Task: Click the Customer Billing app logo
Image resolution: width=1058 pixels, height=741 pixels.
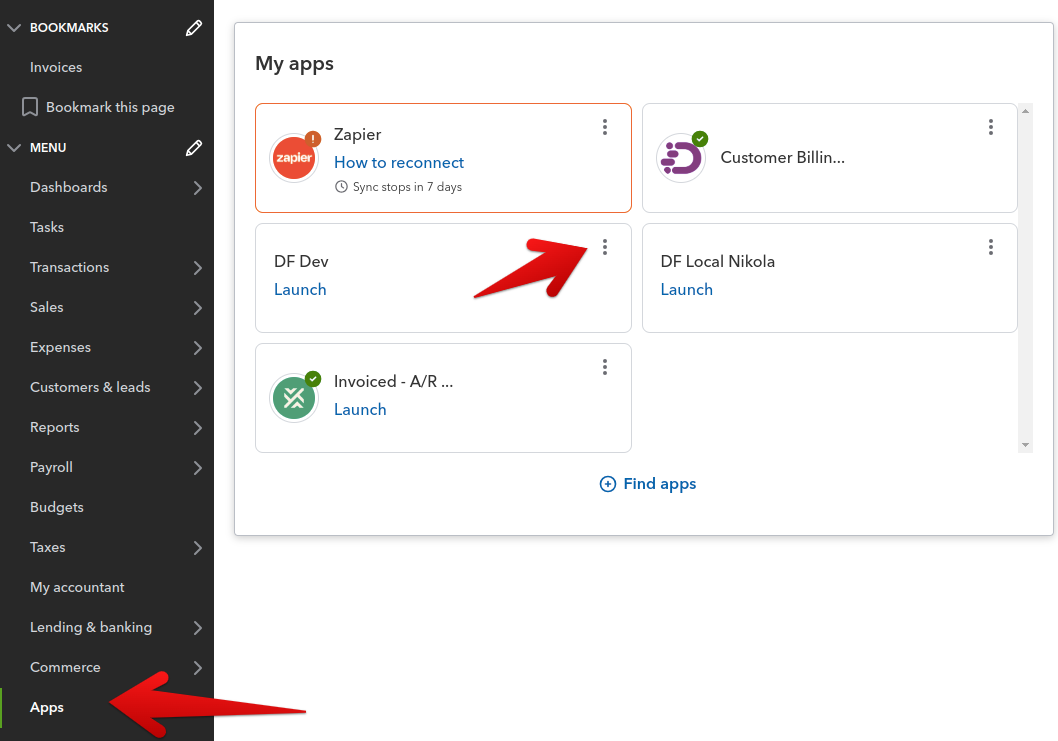Action: (680, 158)
